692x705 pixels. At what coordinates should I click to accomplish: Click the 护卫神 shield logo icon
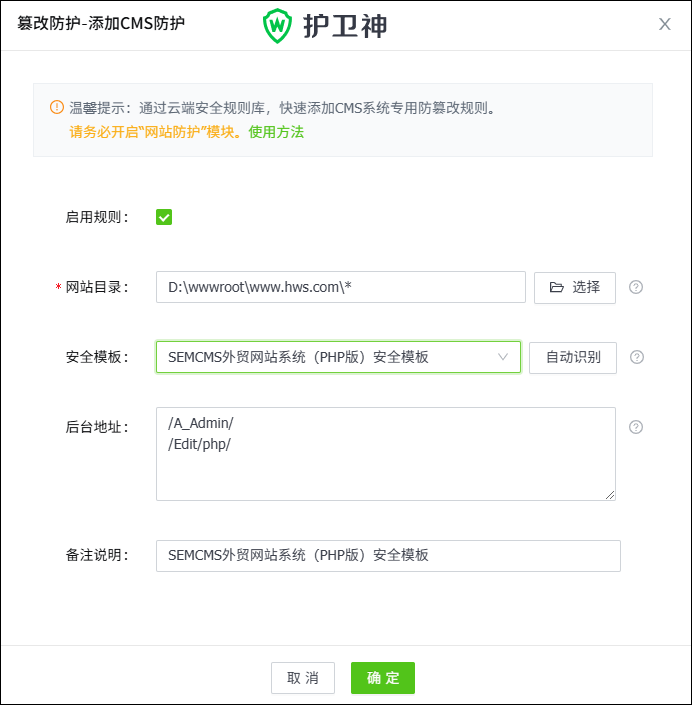tap(277, 26)
